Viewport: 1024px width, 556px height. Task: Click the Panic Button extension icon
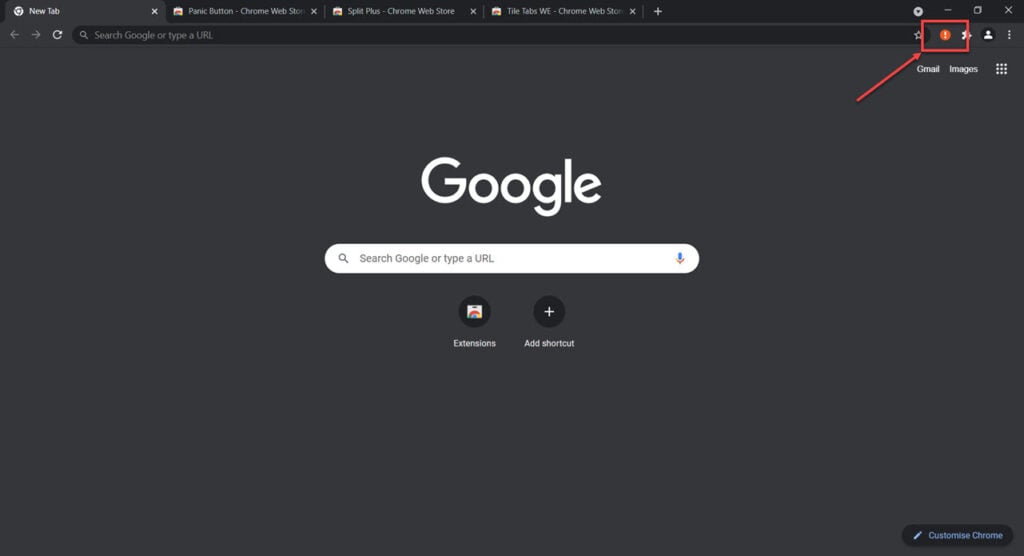[x=944, y=35]
